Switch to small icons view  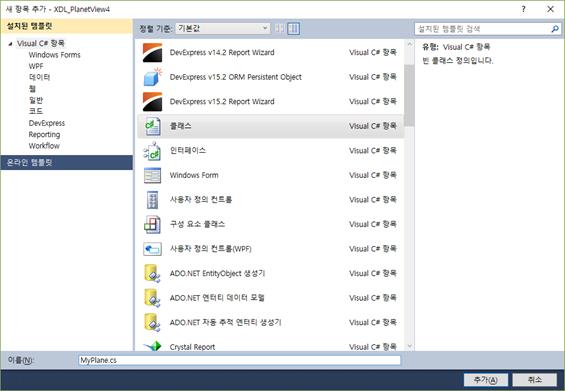[280, 28]
